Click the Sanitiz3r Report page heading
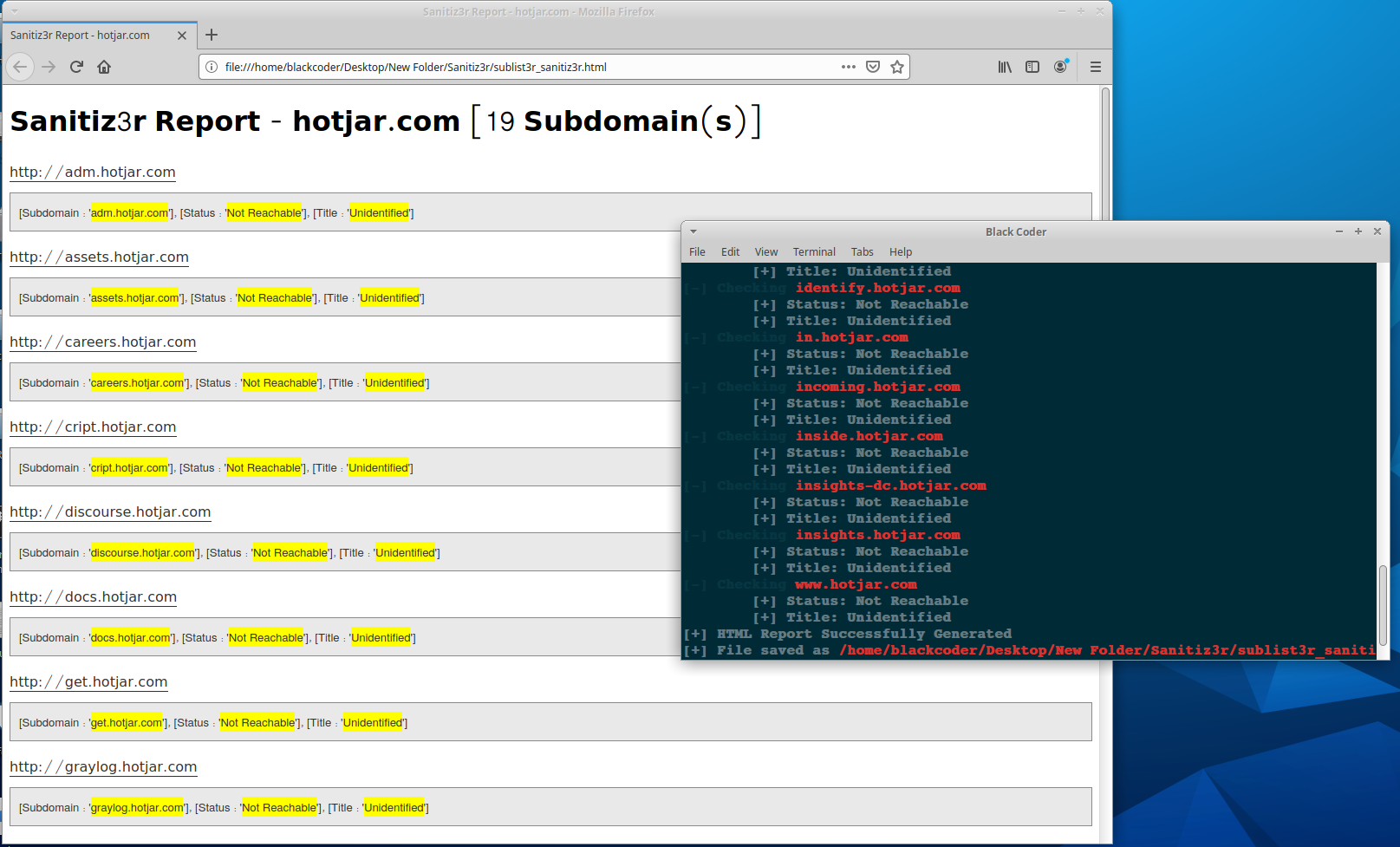 click(x=385, y=121)
